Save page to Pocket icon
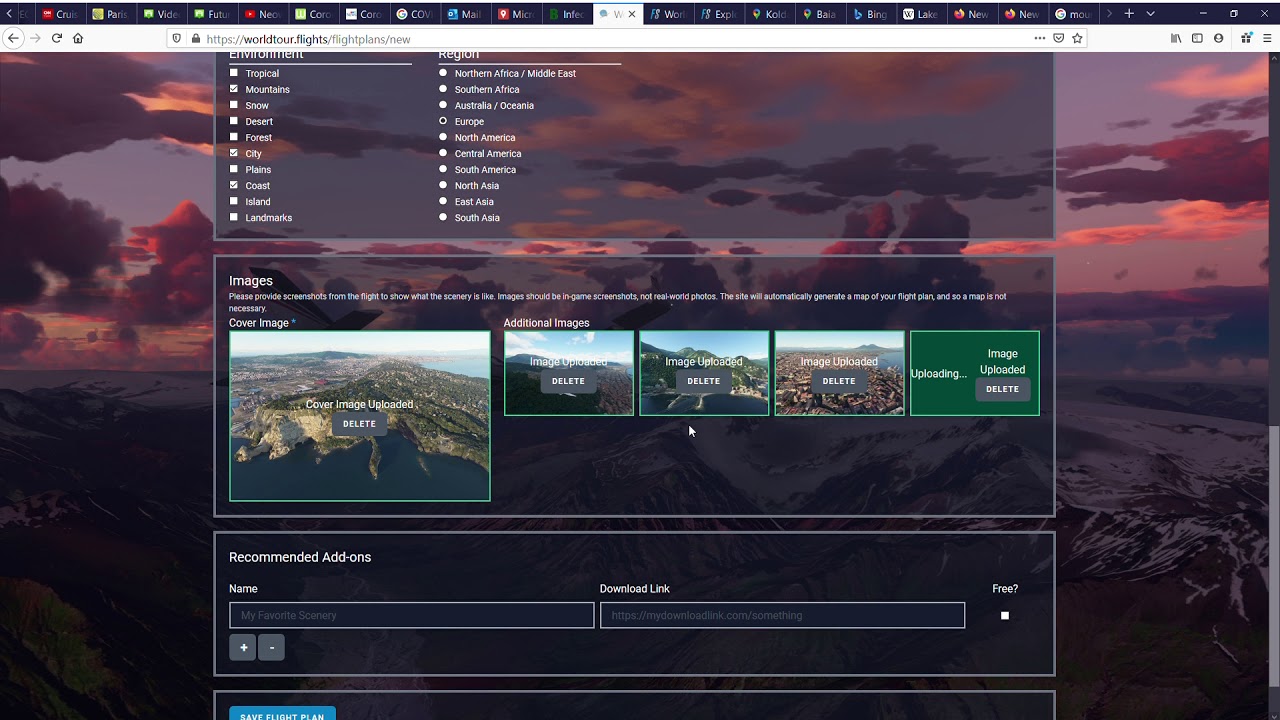The width and height of the screenshot is (1280, 720). 1059,38
